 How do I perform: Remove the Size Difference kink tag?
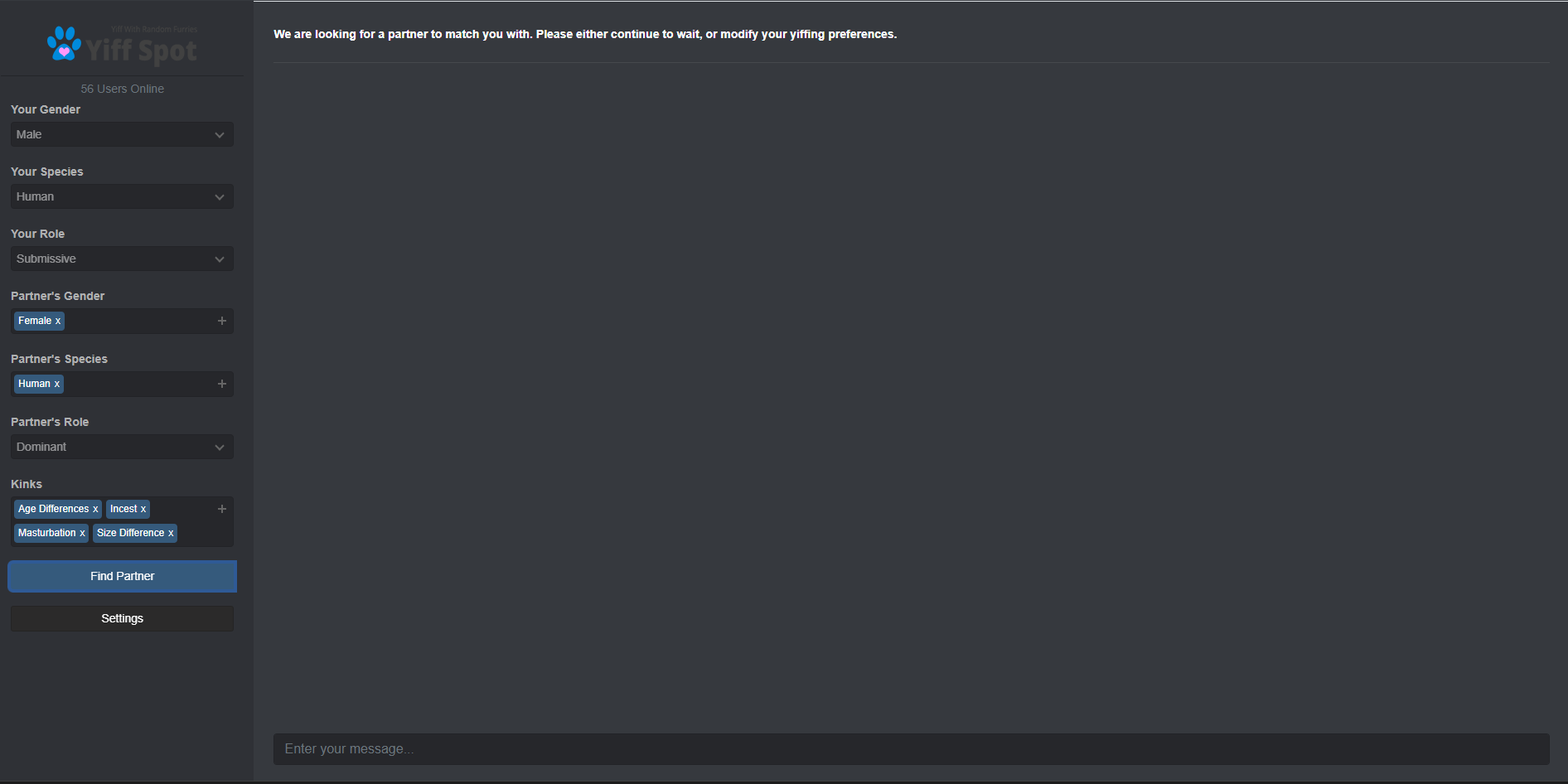click(171, 534)
